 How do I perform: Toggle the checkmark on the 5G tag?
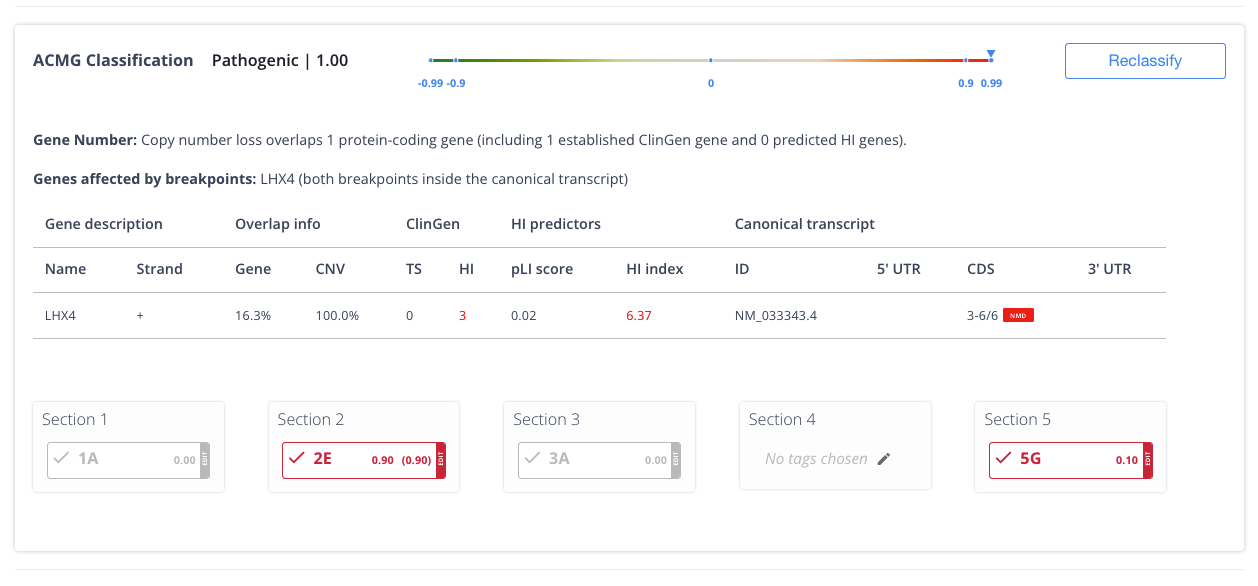(1003, 460)
